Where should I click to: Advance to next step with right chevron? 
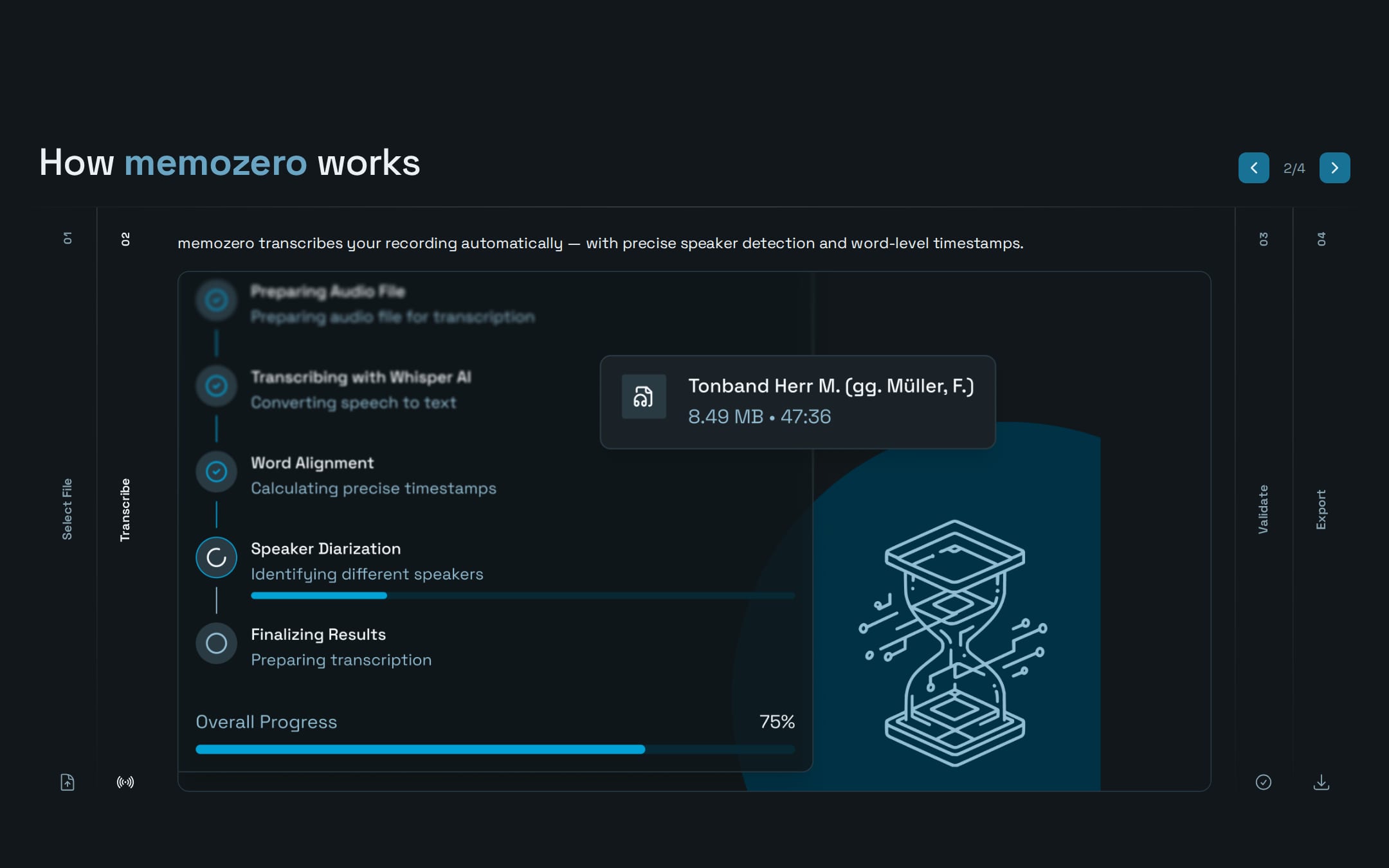pyautogui.click(x=1334, y=168)
